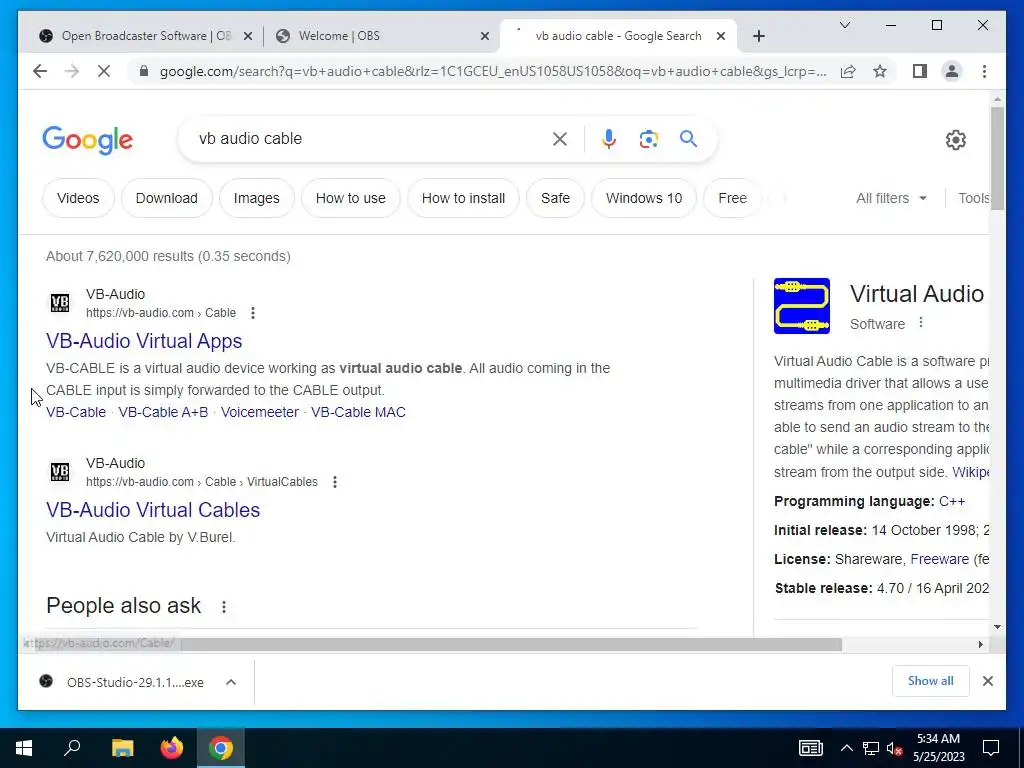The height and width of the screenshot is (768, 1024).
Task: Open People also ask options dots
Action: click(224, 607)
